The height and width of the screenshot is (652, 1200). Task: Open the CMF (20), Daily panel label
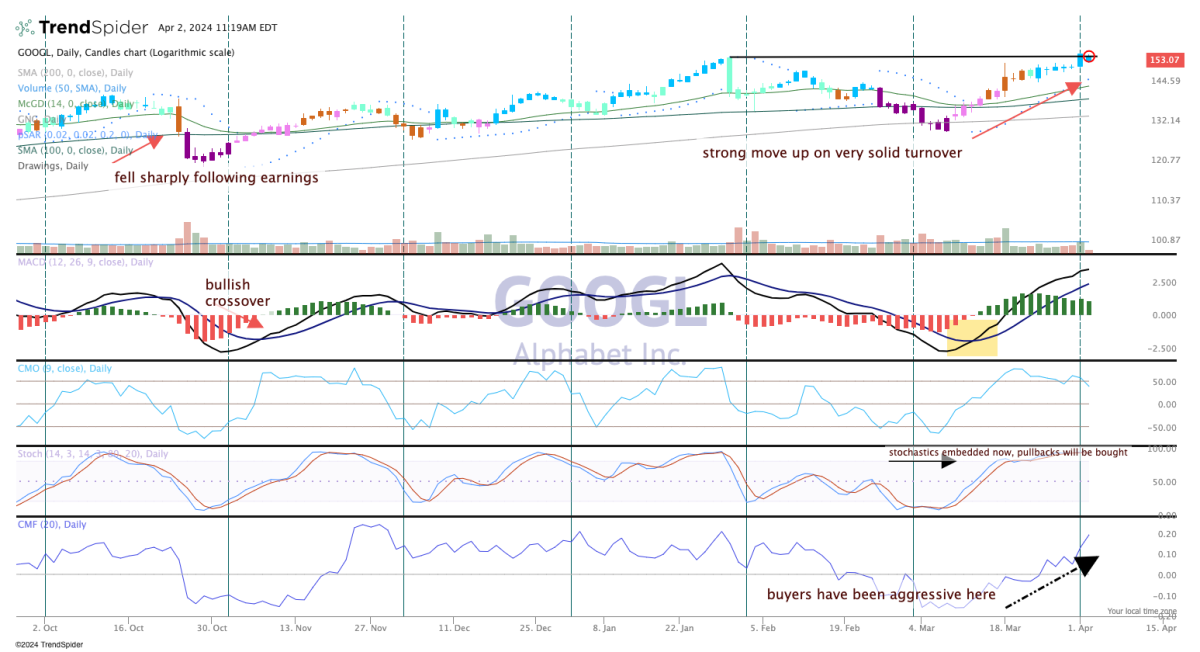pos(52,524)
